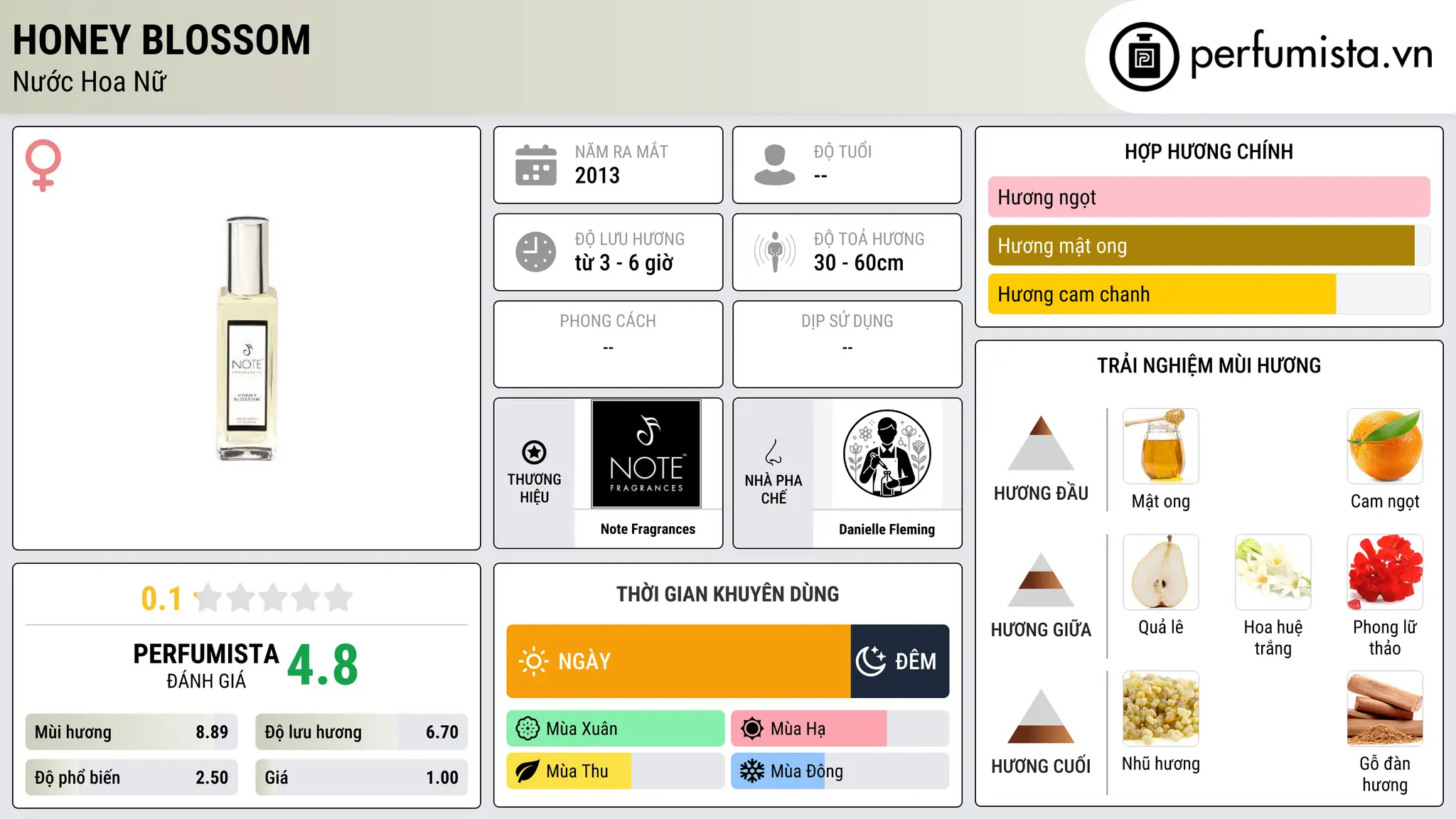Viewport: 1456px width, 819px height.
Task: Open the Danielle Fleming perfumer name
Action: 887,529
